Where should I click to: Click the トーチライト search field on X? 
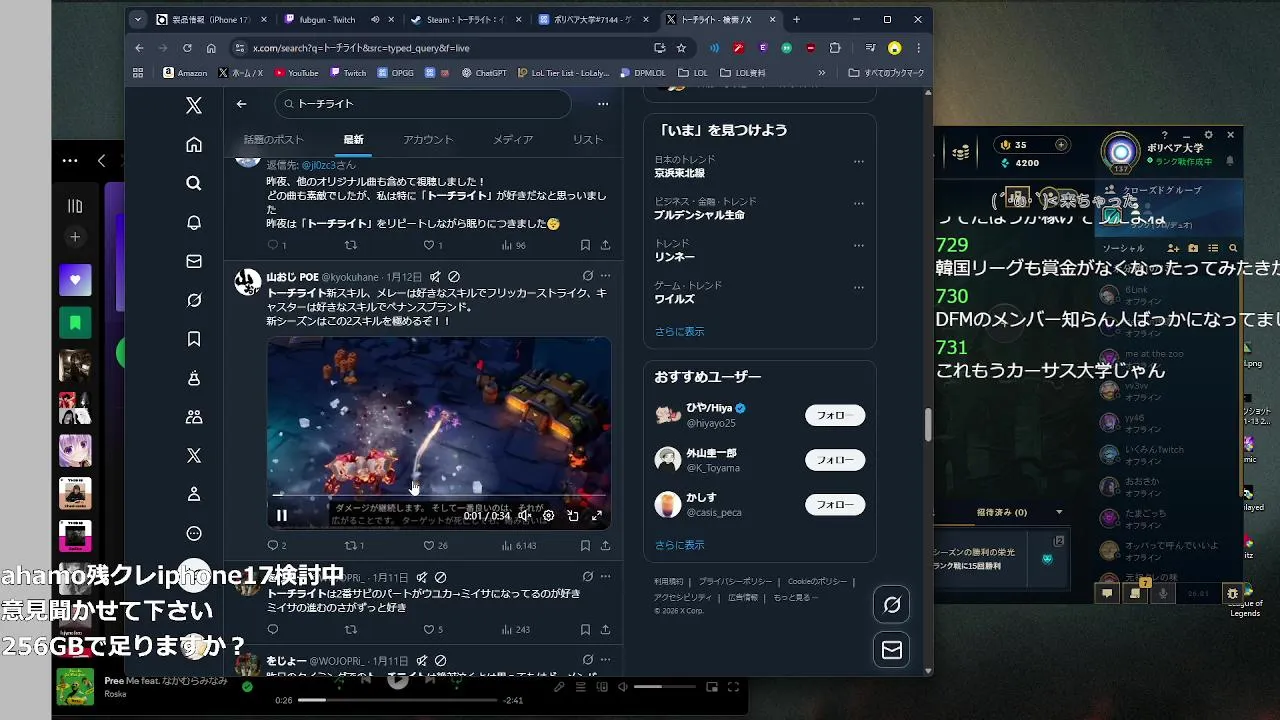[x=422, y=103]
